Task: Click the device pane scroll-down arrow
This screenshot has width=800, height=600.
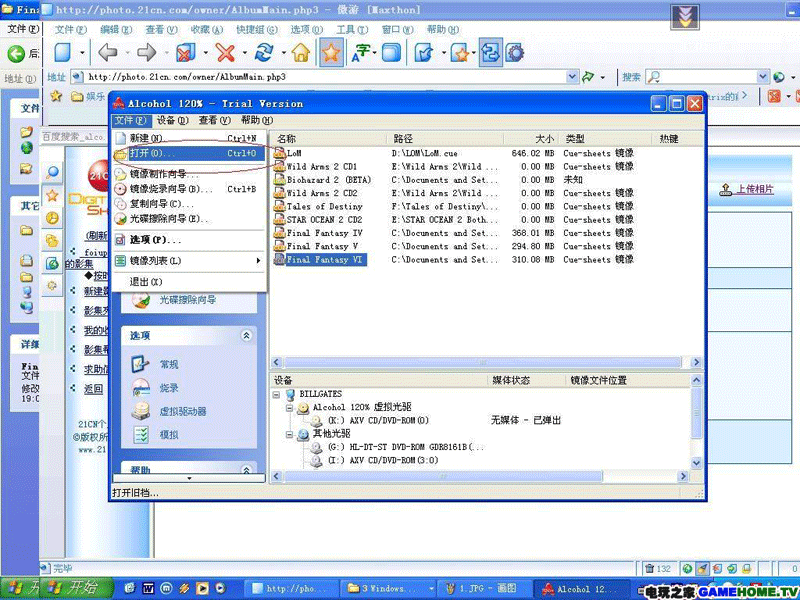Action: tap(697, 463)
